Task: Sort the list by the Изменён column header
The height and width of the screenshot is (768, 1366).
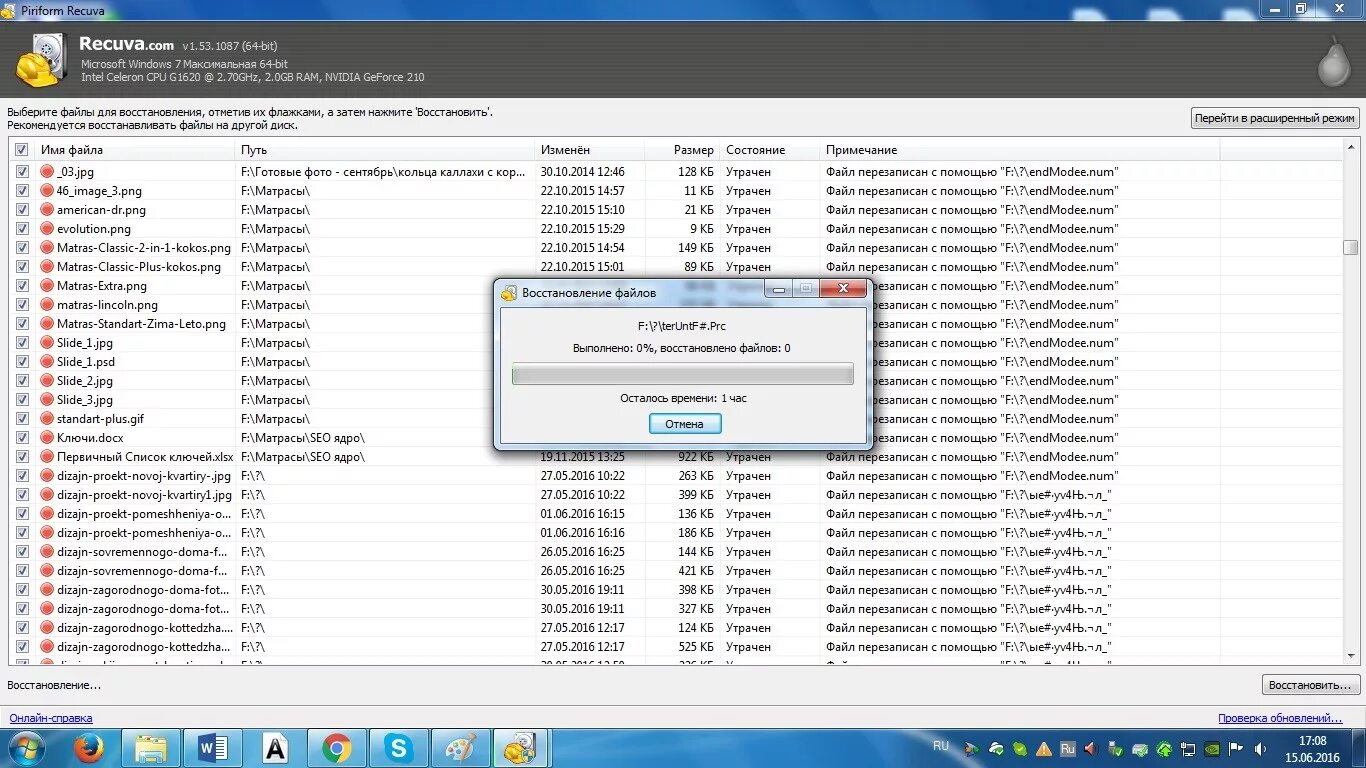Action: pyautogui.click(x=590, y=150)
